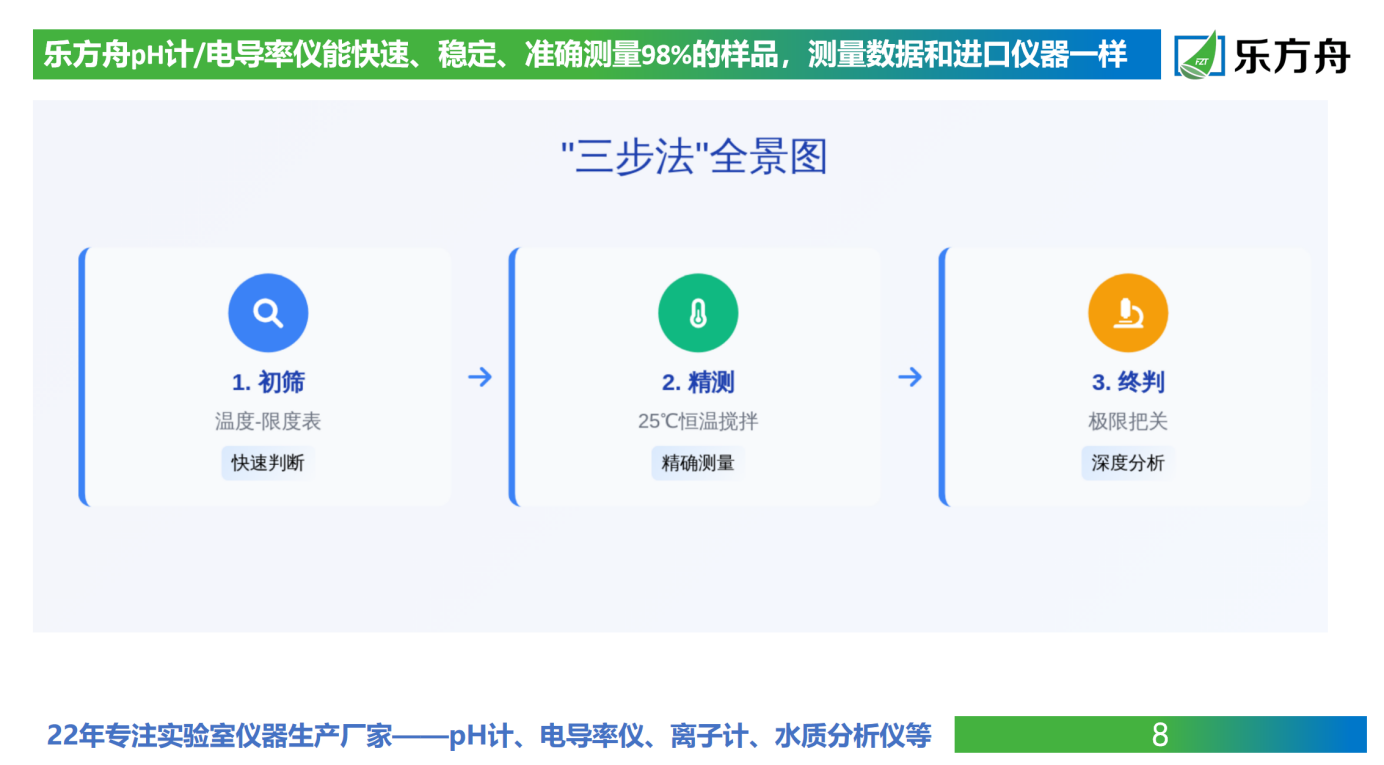
Task: Click the footer text about 22年专注实验室仪器
Action: click(489, 736)
